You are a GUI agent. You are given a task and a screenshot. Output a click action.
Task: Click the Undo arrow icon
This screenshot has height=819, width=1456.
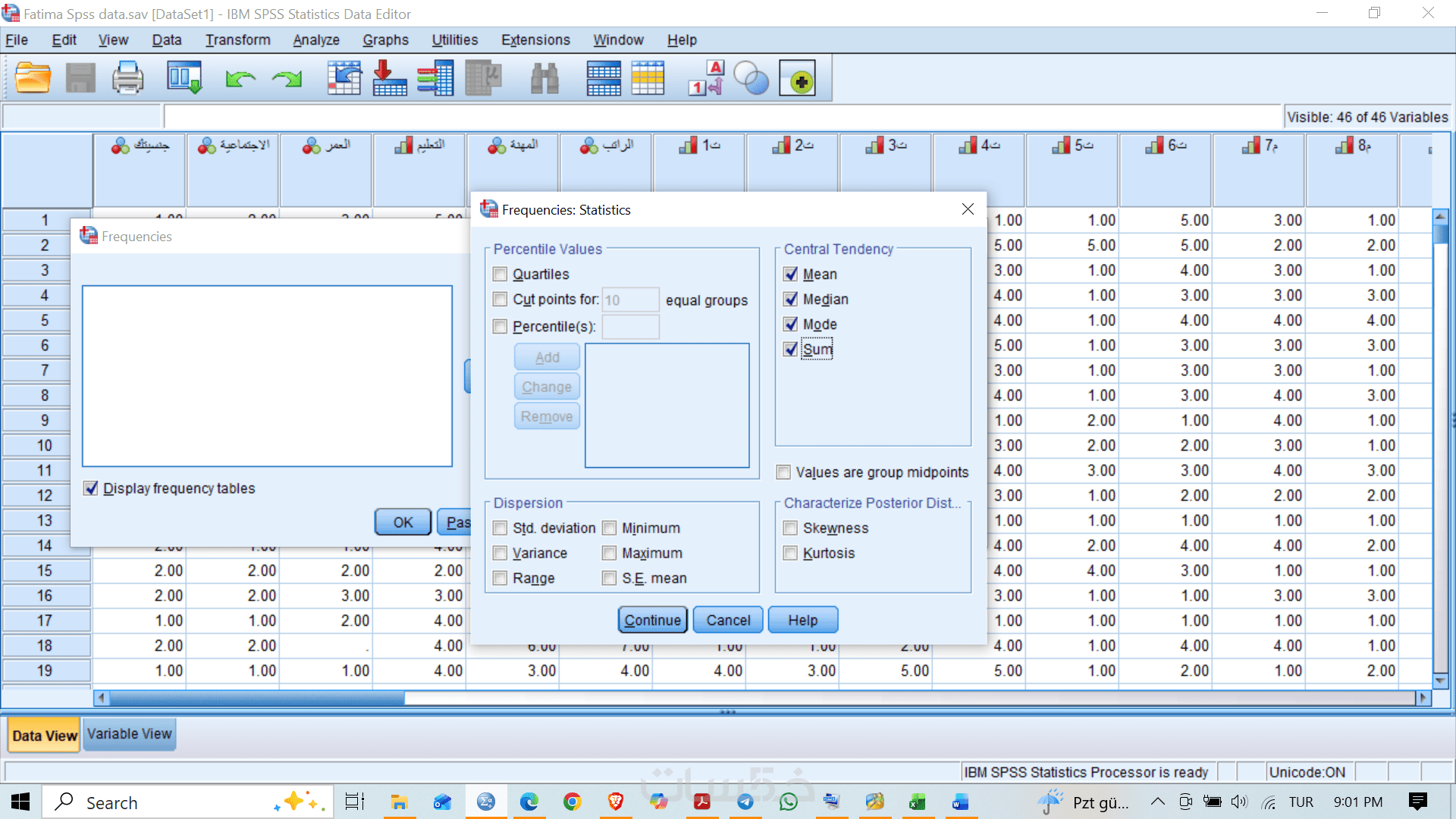click(x=240, y=78)
